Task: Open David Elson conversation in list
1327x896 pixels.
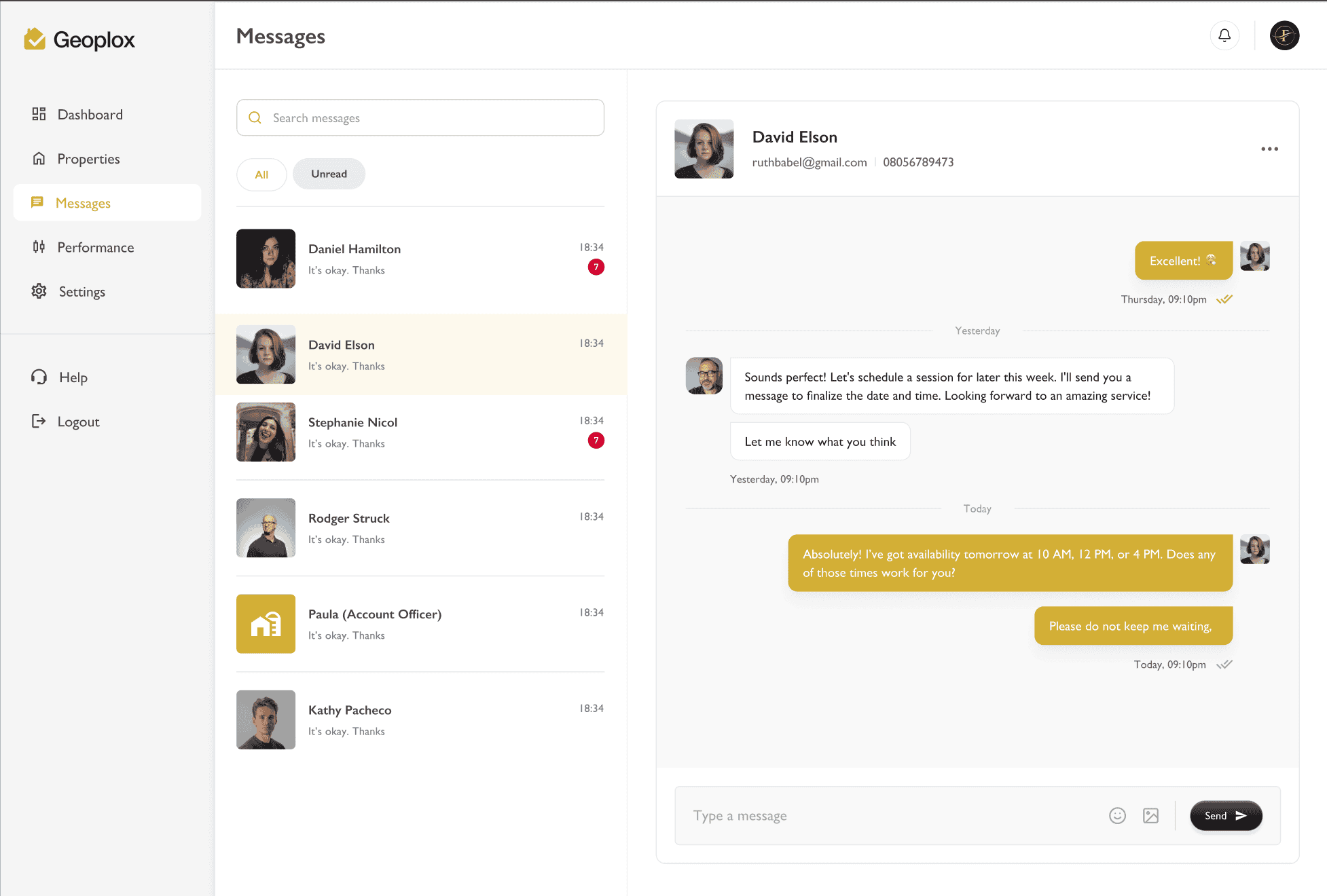Action: tap(420, 354)
